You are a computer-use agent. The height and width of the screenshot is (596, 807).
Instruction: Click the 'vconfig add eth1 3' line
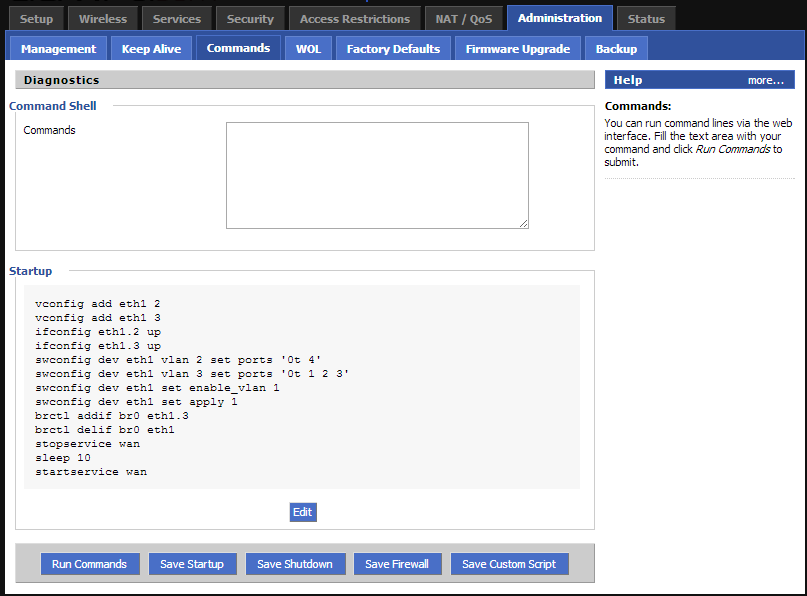(98, 318)
